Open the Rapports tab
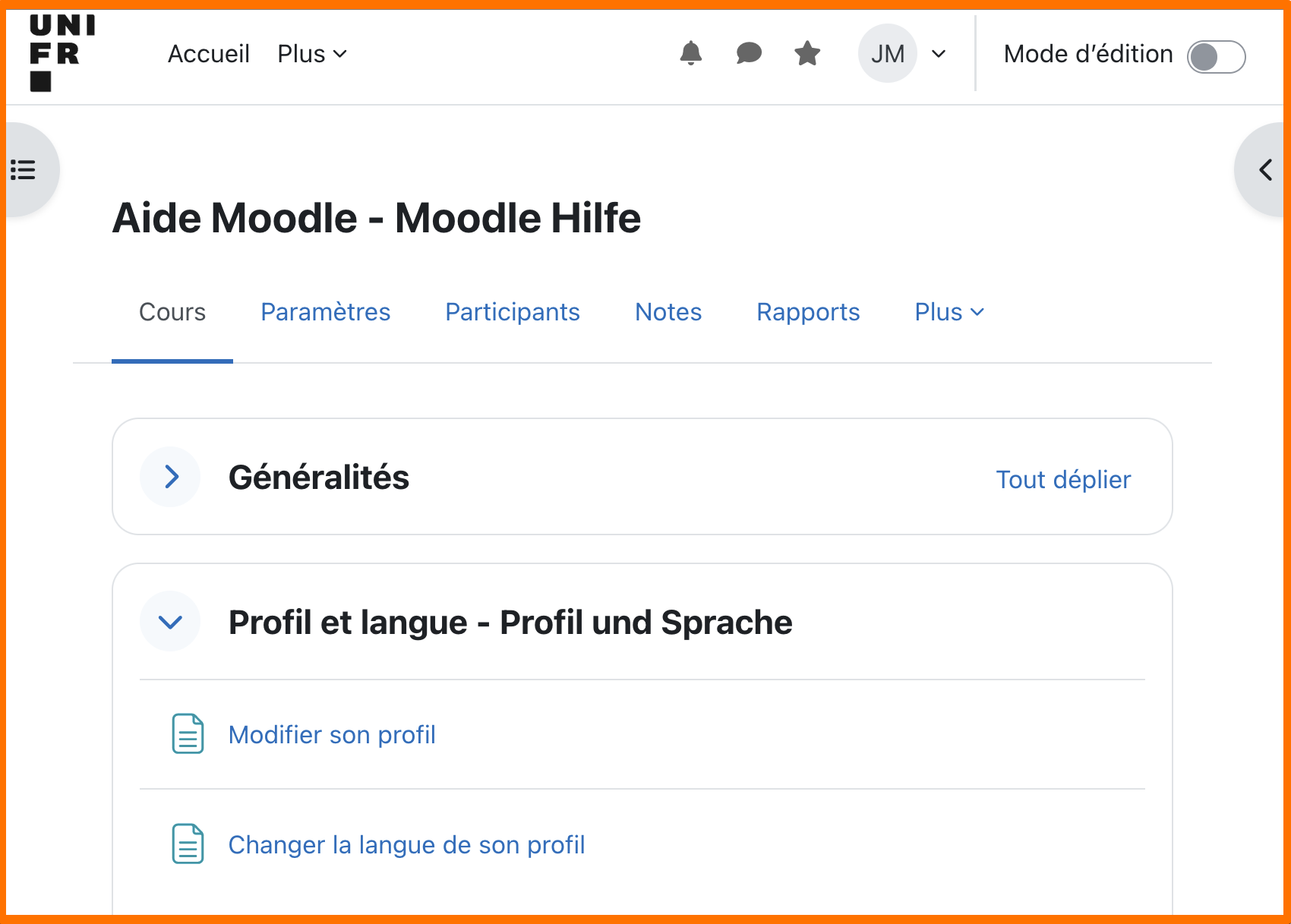 [807, 311]
